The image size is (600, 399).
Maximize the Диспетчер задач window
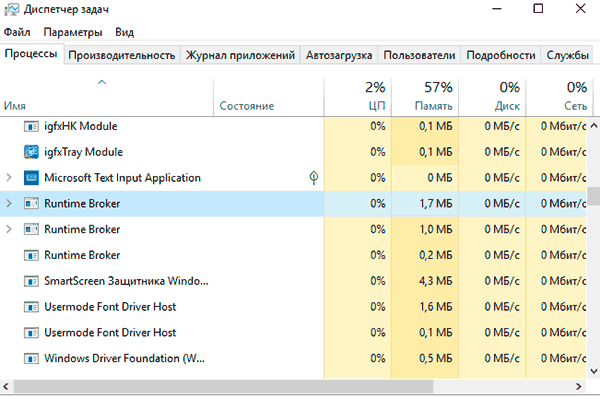[538, 8]
